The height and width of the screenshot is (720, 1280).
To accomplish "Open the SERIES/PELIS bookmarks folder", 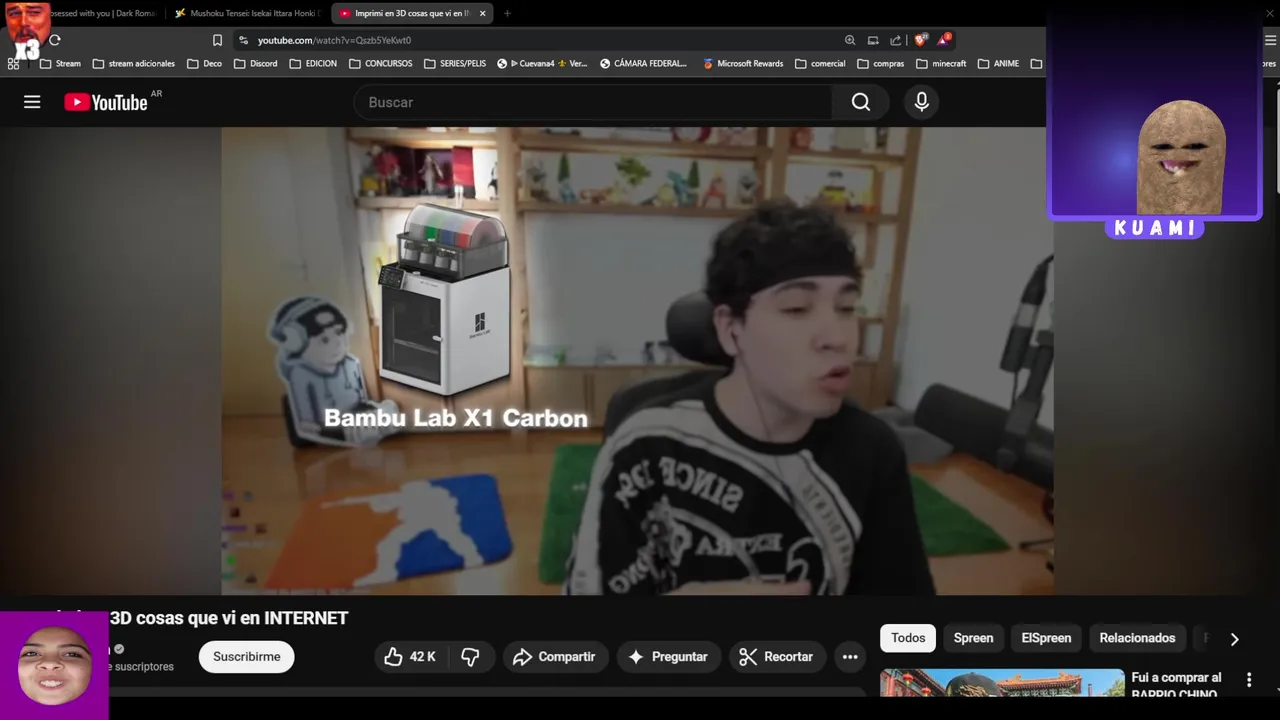I will (455, 63).
